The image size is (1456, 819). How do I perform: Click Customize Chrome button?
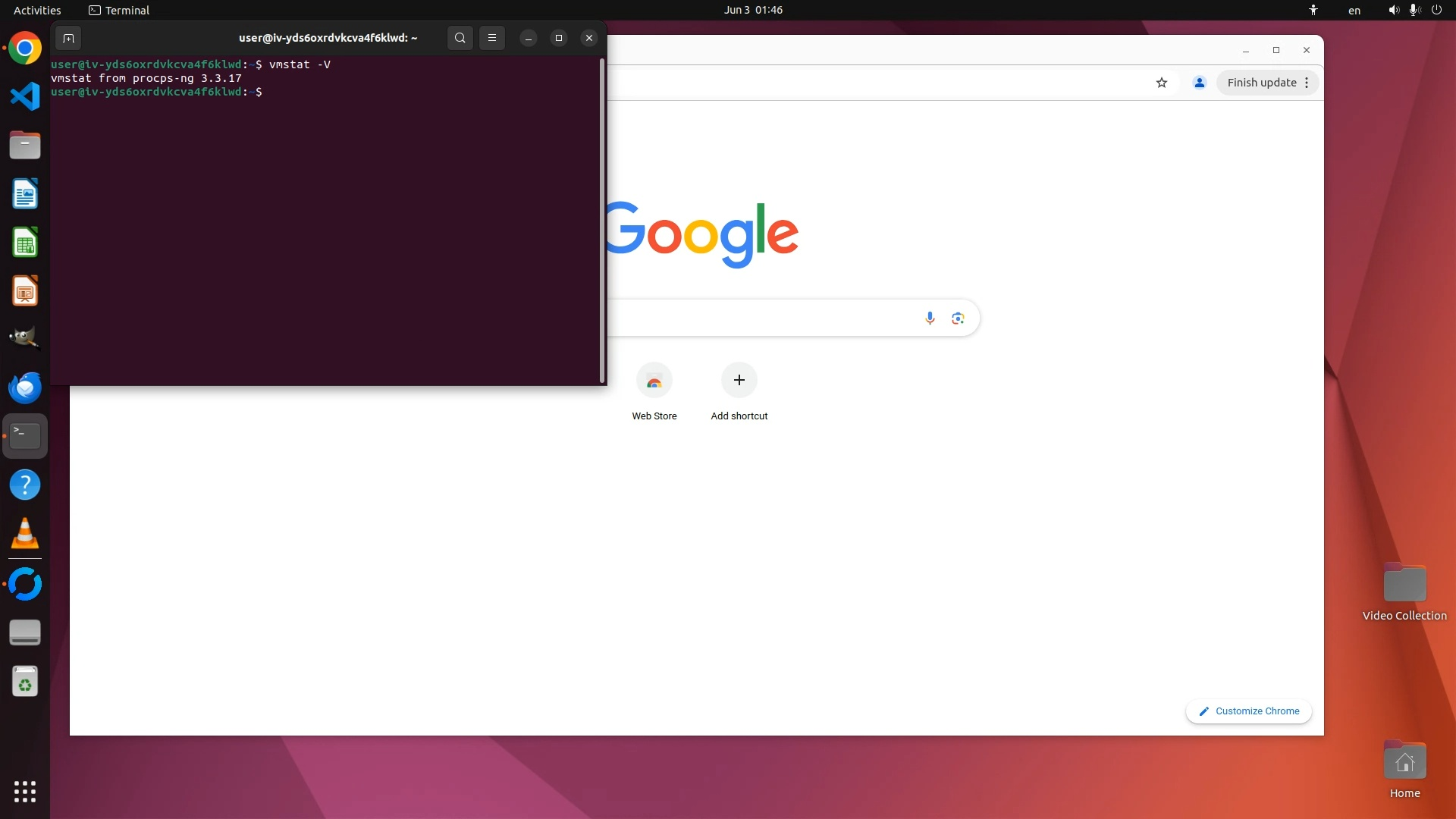click(x=1248, y=711)
